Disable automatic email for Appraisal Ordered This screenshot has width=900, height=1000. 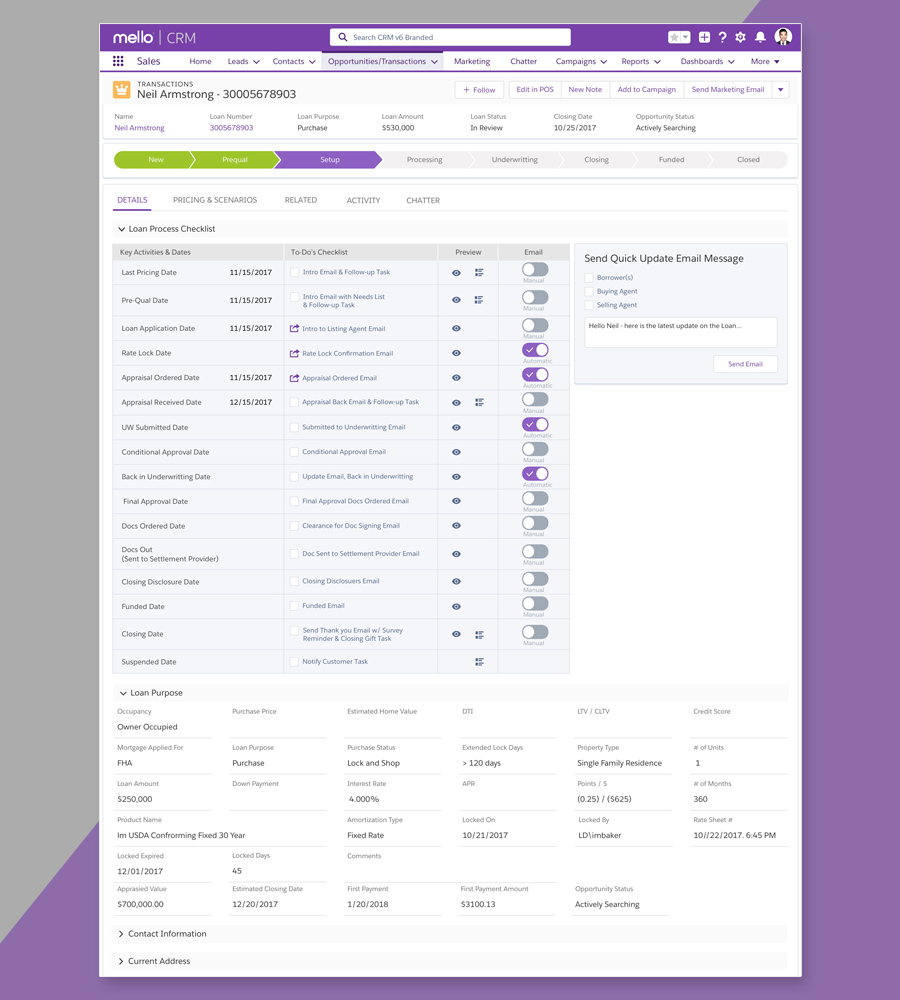[x=535, y=374]
